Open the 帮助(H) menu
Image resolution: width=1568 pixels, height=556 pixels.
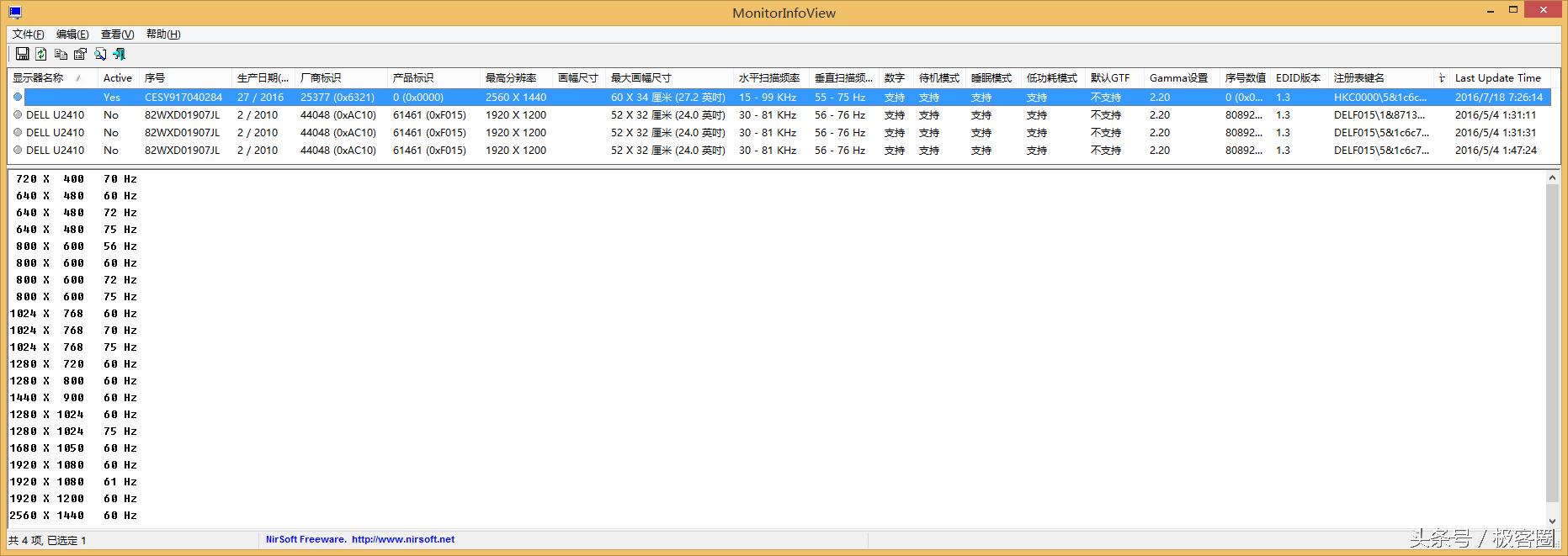[163, 34]
